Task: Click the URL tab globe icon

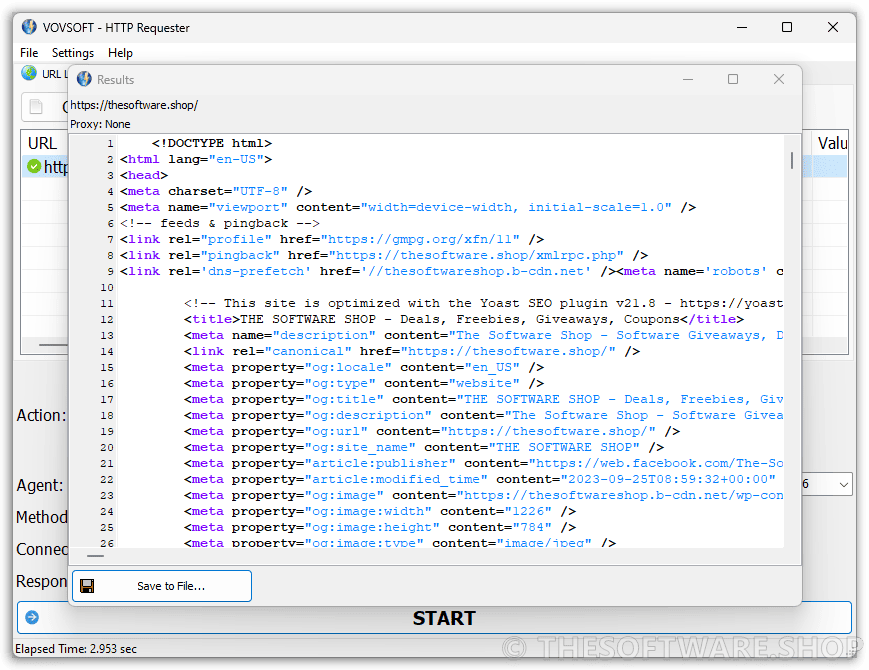Action: click(29, 73)
